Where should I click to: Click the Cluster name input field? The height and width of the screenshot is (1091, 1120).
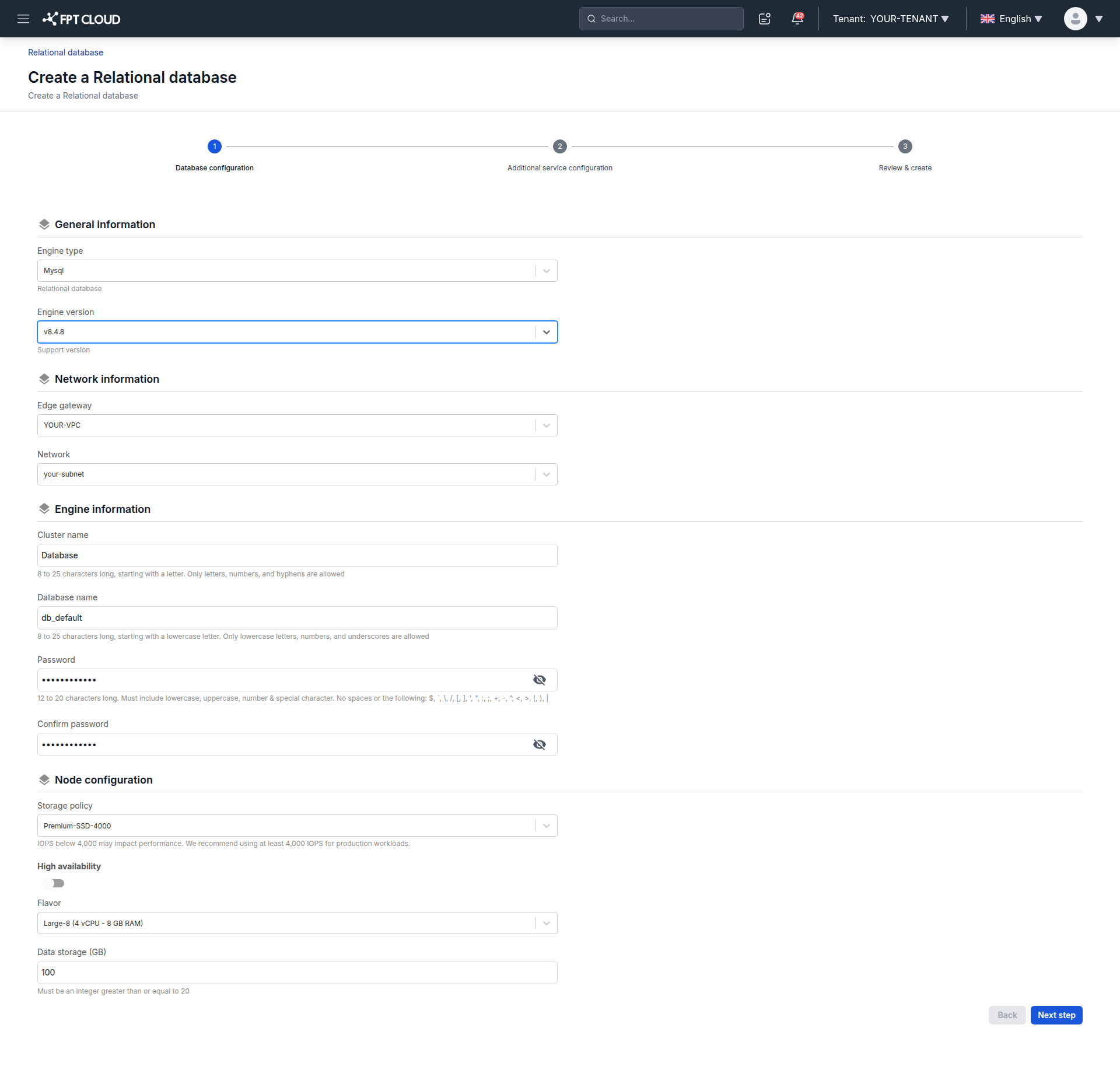point(297,555)
